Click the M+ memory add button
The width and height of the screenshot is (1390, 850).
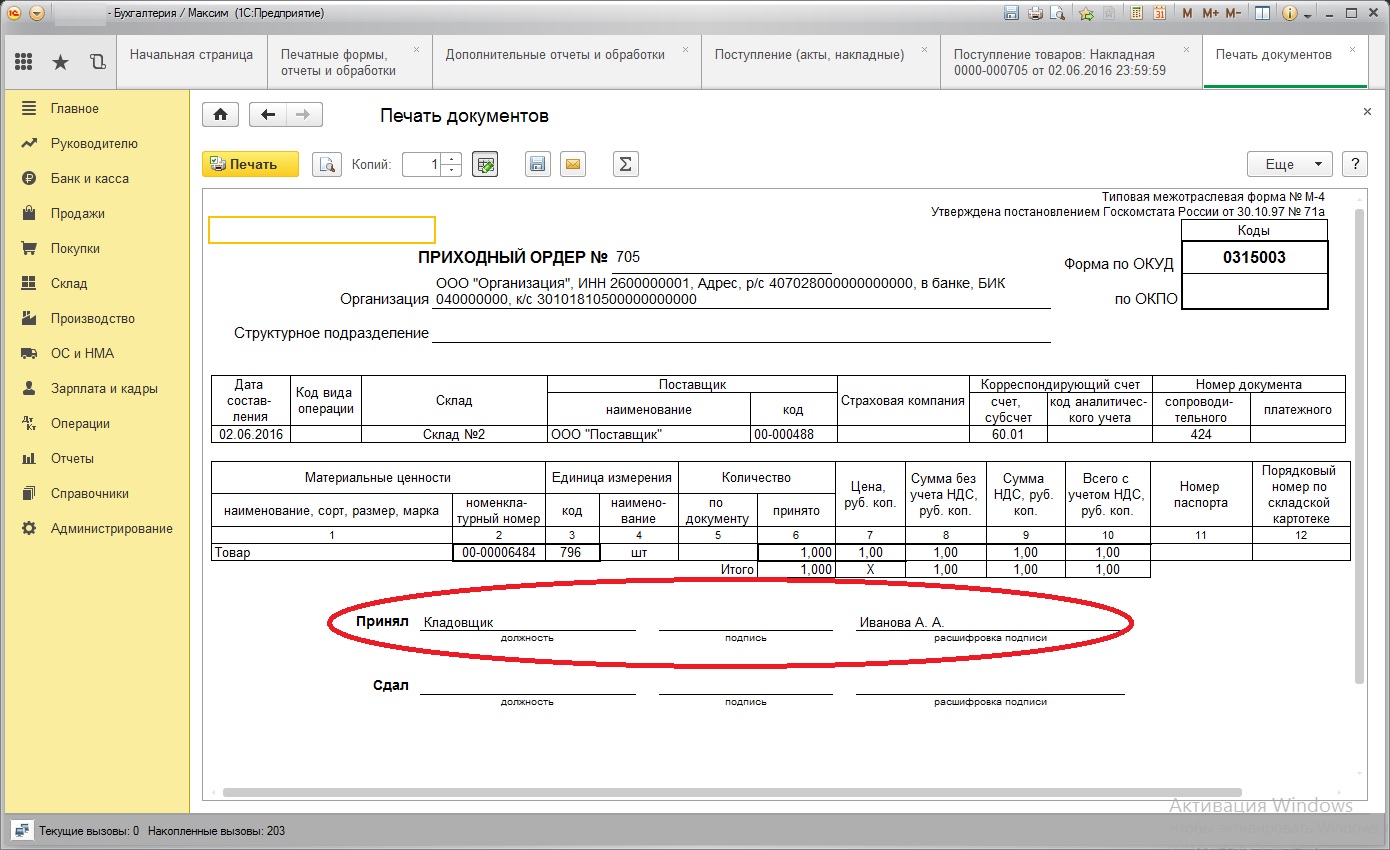point(1210,13)
